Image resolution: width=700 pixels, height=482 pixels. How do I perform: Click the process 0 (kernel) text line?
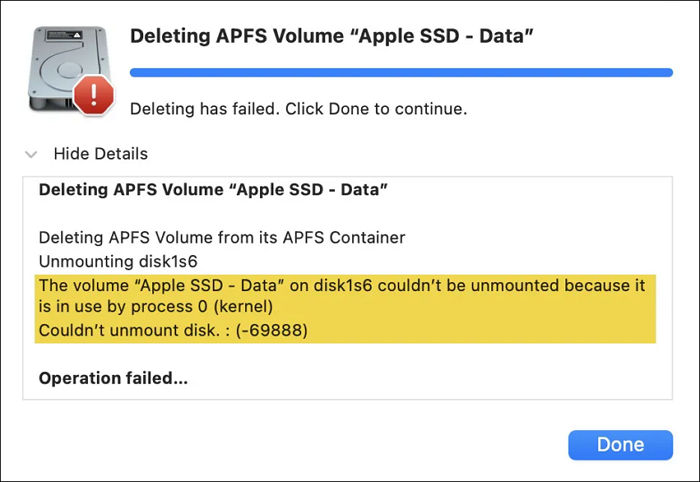click(x=155, y=306)
